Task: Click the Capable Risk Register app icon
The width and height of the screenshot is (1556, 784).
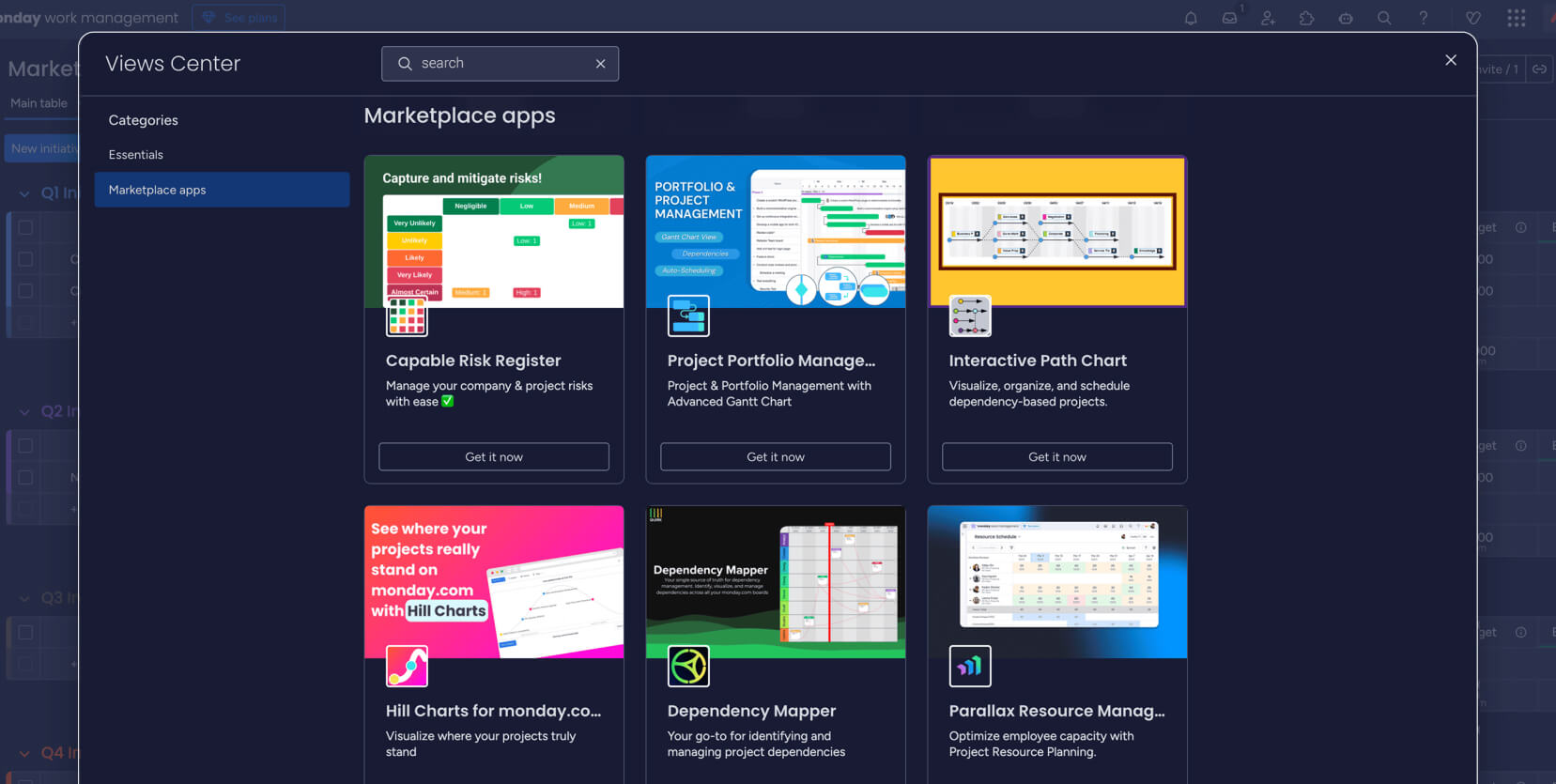Action: pyautogui.click(x=407, y=316)
